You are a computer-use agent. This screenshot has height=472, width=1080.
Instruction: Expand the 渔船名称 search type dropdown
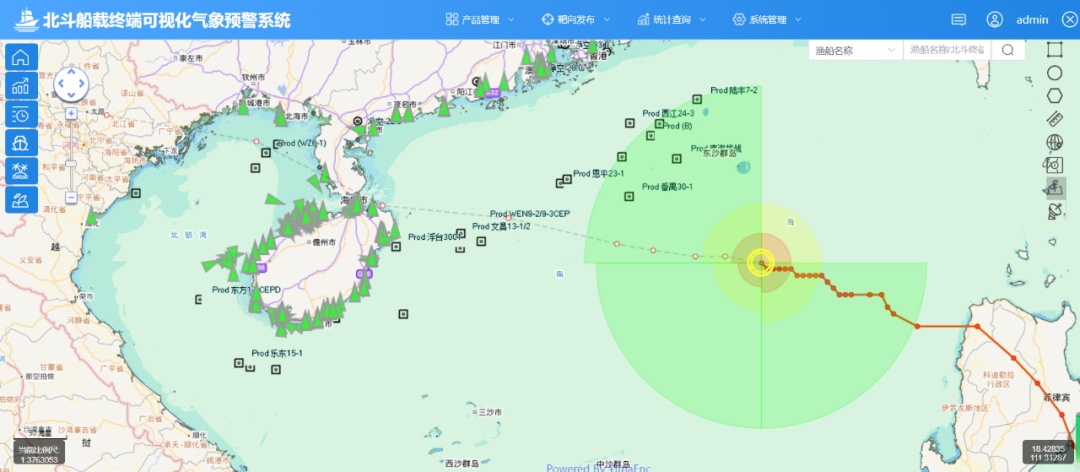point(856,50)
